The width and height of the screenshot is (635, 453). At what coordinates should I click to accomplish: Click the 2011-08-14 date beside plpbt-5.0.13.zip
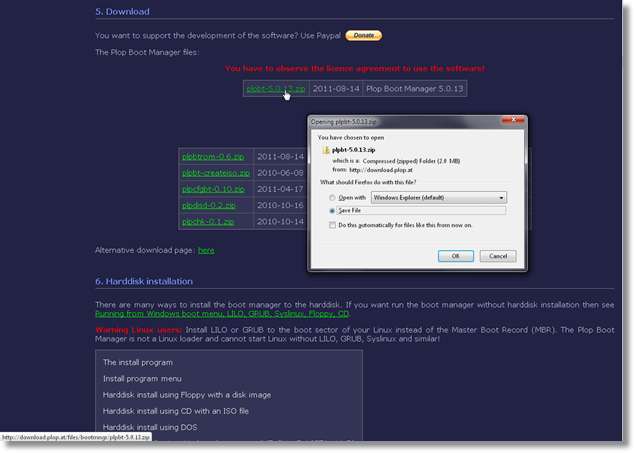coord(336,89)
